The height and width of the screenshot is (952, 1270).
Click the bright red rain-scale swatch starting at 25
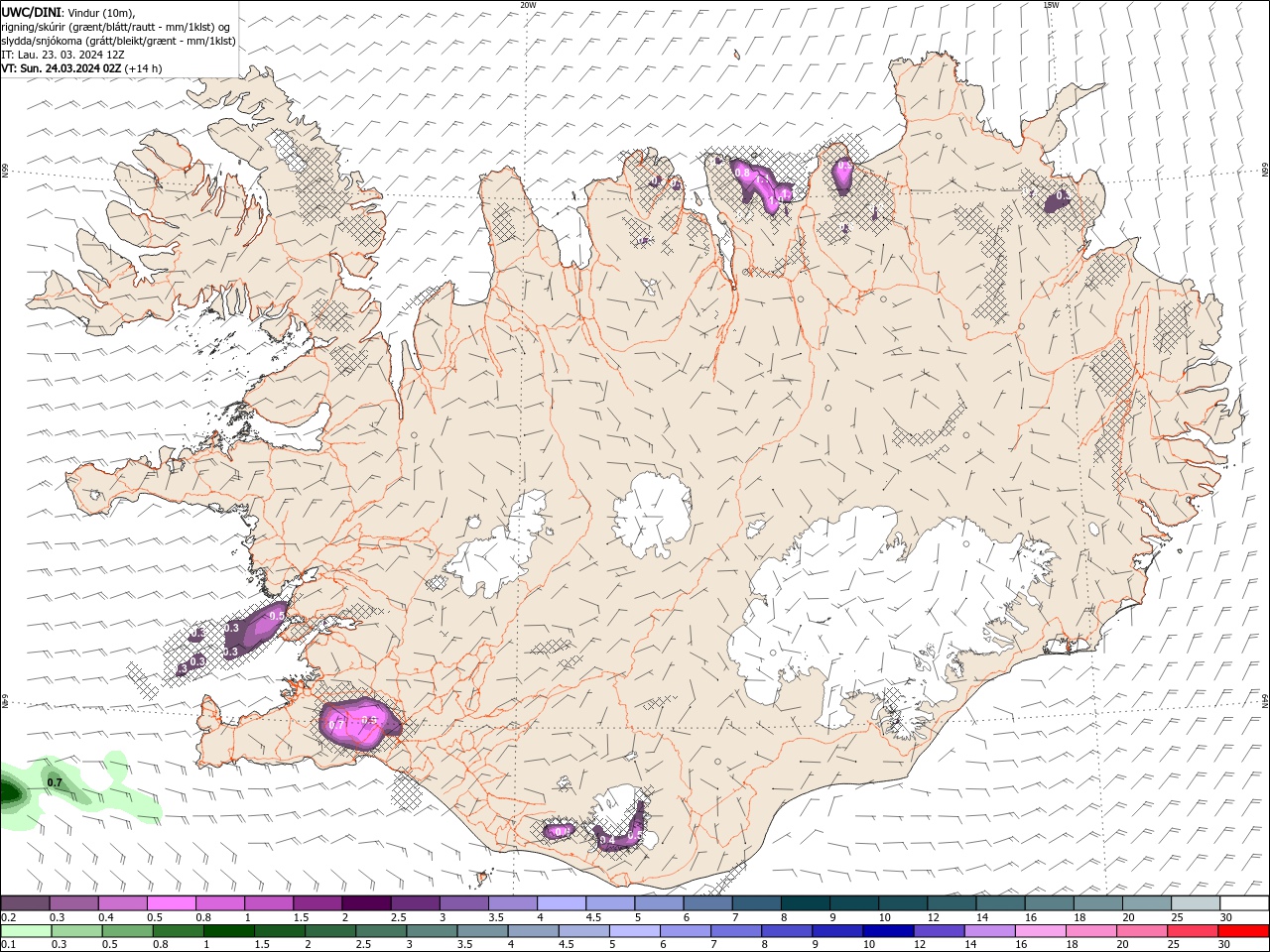click(x=1191, y=931)
